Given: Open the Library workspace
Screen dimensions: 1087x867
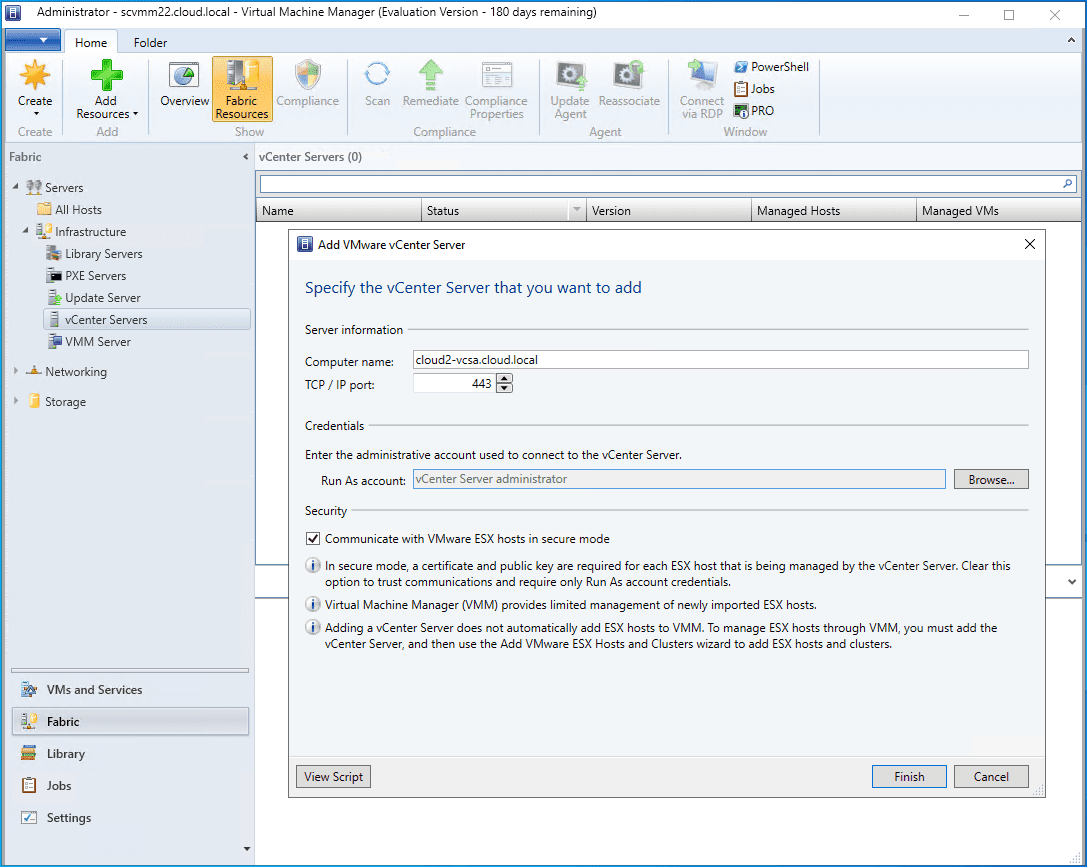Looking at the screenshot, I should pos(66,754).
